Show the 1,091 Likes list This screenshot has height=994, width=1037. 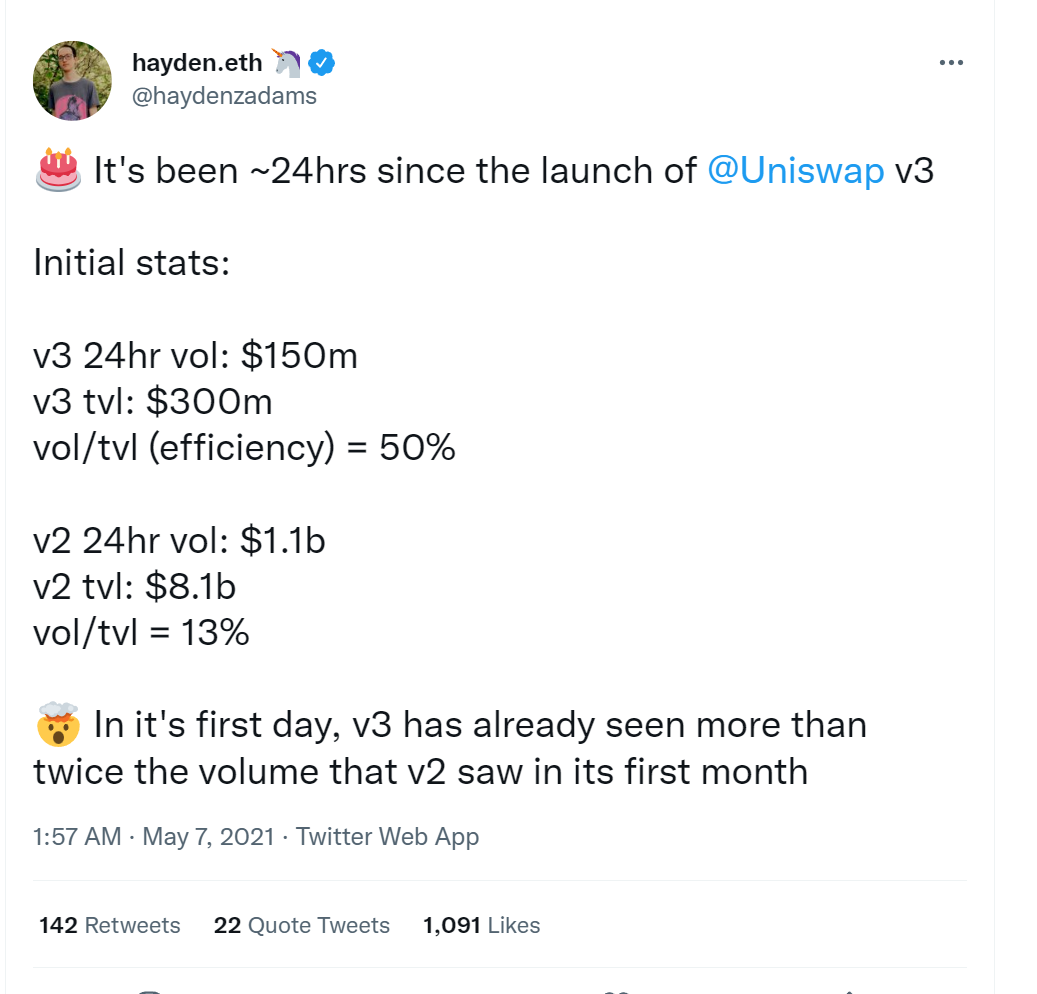(x=481, y=925)
